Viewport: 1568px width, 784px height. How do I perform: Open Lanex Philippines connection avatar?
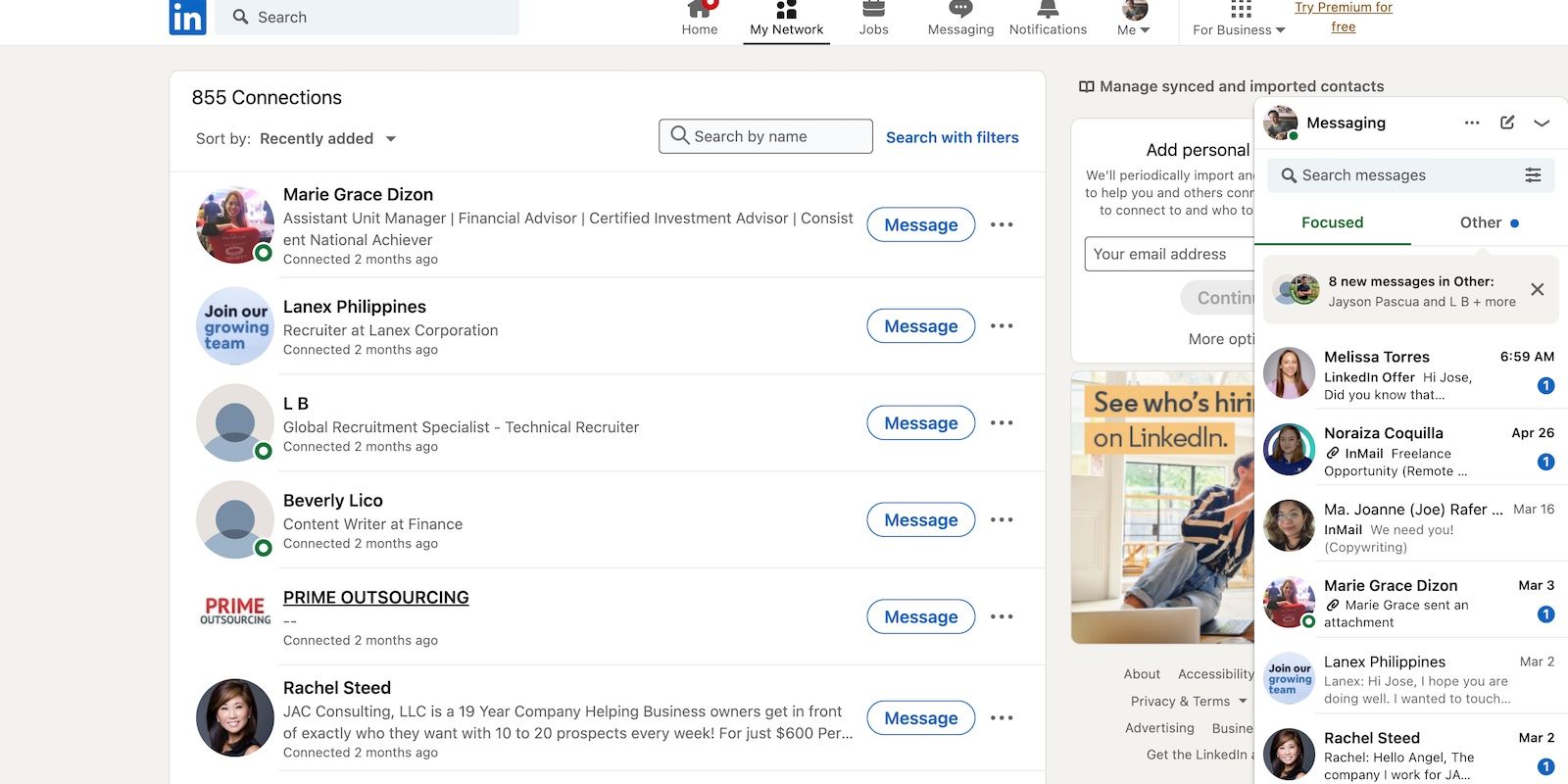(x=235, y=325)
